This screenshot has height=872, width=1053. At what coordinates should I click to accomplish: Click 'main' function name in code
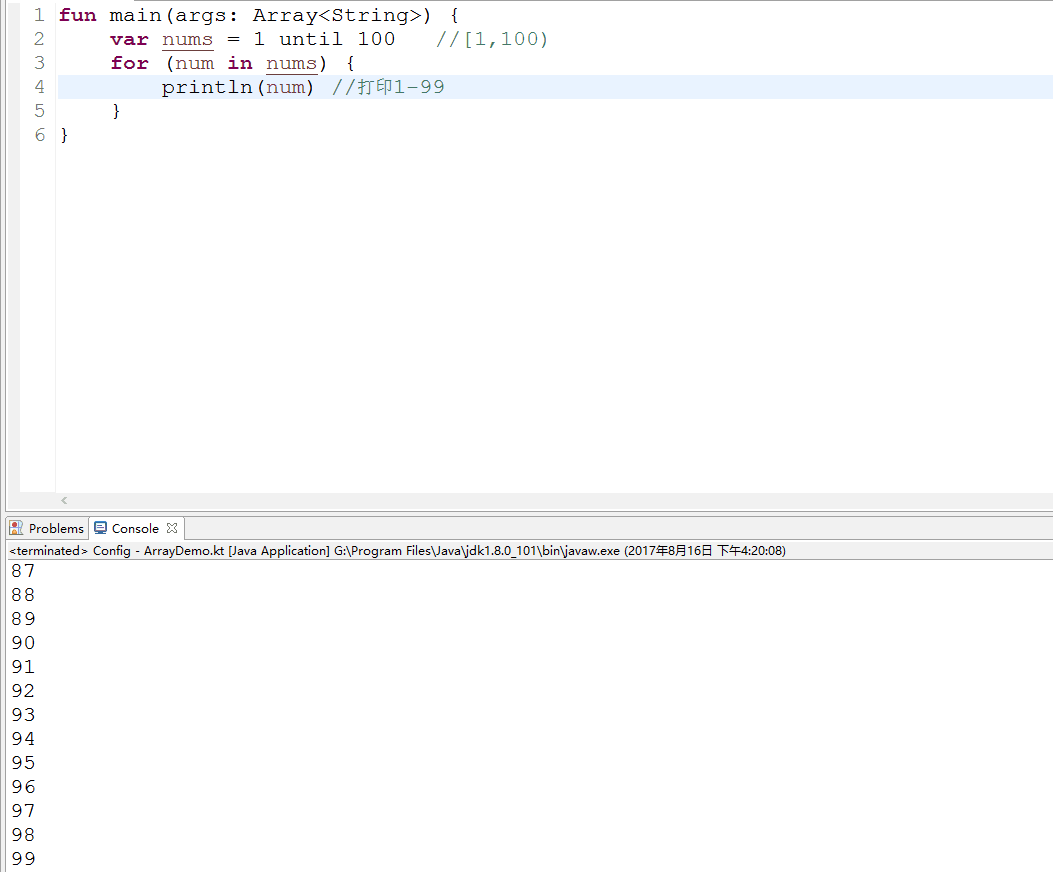[135, 15]
